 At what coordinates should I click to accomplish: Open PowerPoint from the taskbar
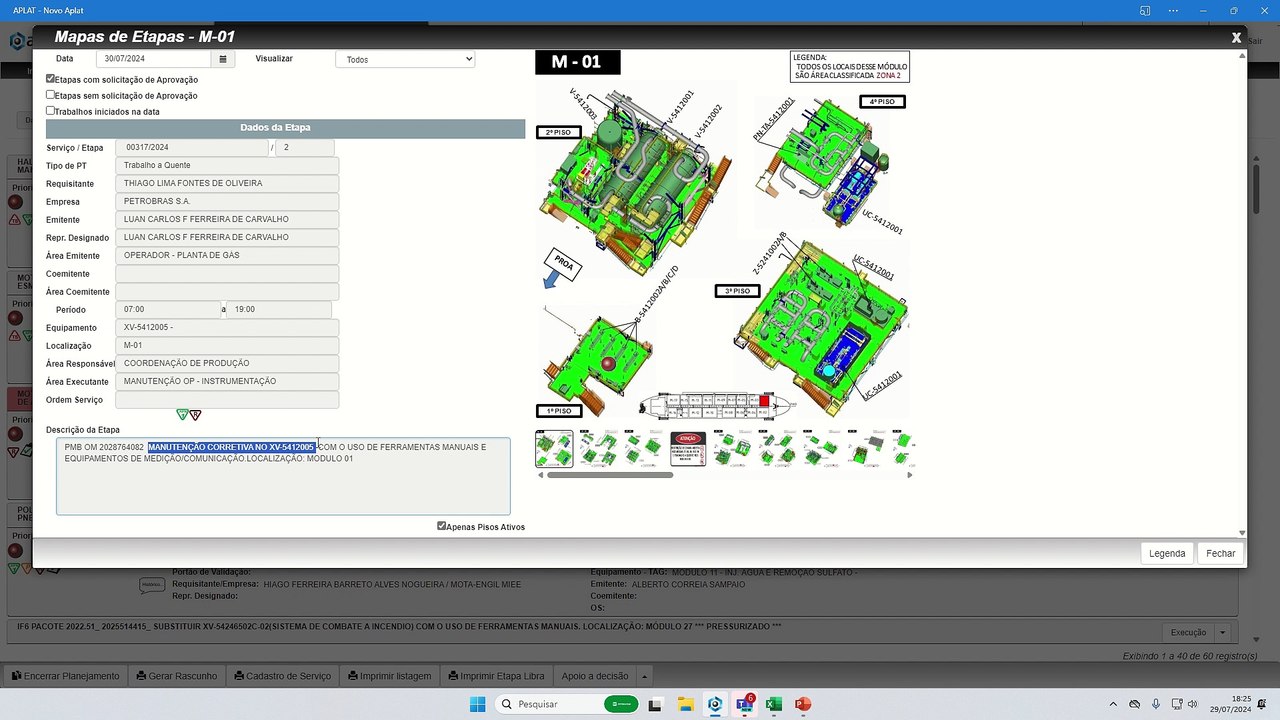point(802,704)
